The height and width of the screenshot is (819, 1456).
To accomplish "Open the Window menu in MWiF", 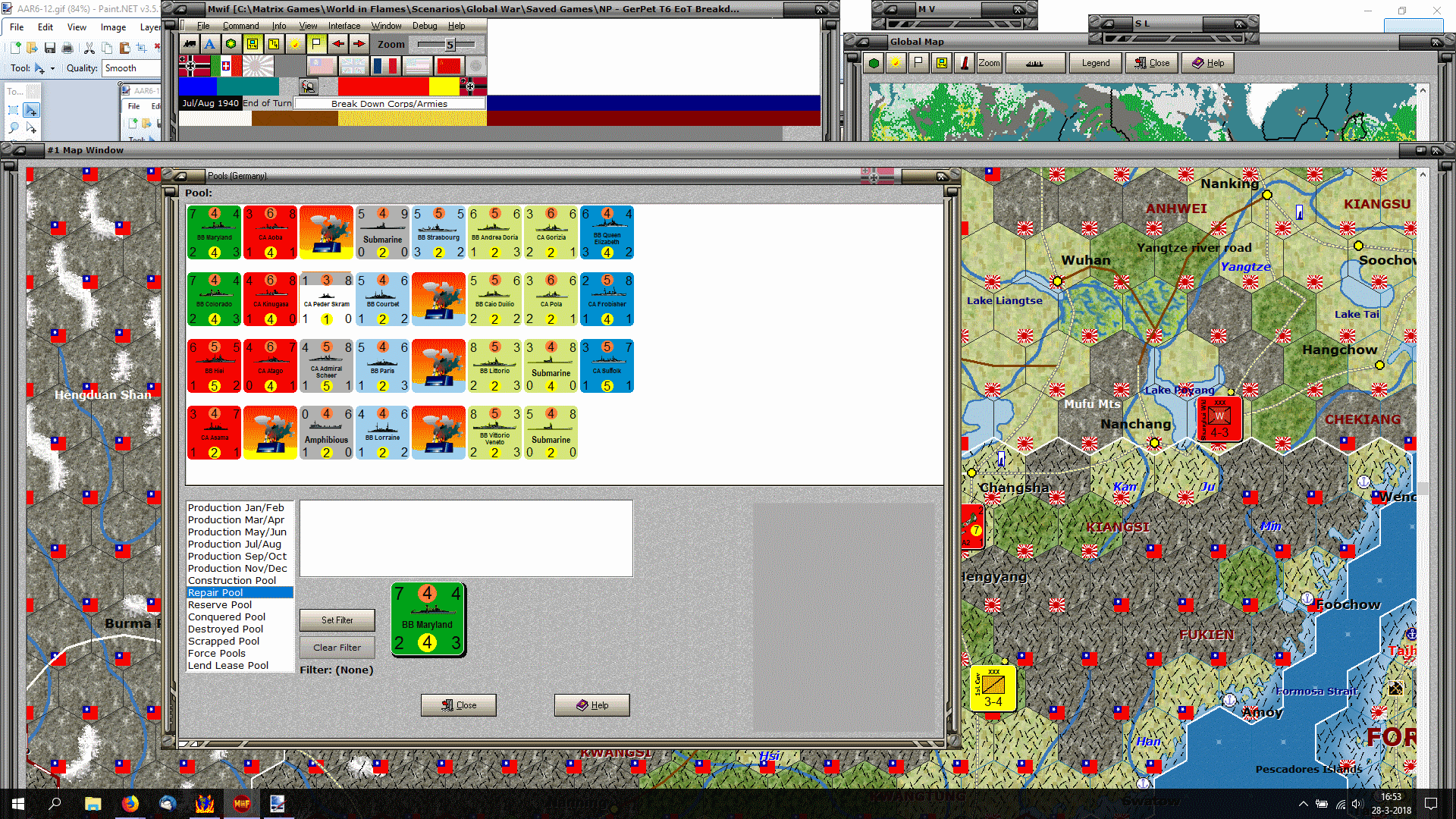I will coord(386,26).
